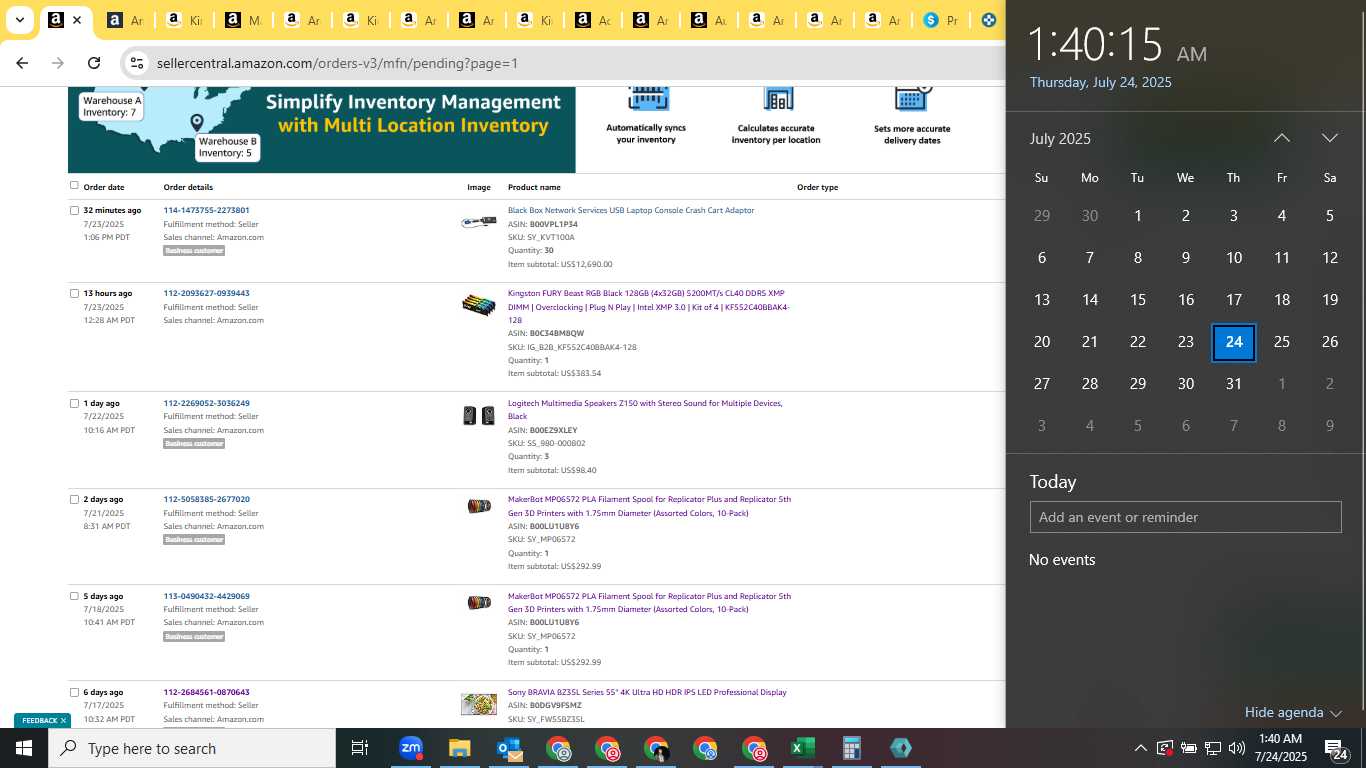Show hidden system tray icons chevron
This screenshot has width=1366, height=768.
coord(1140,748)
